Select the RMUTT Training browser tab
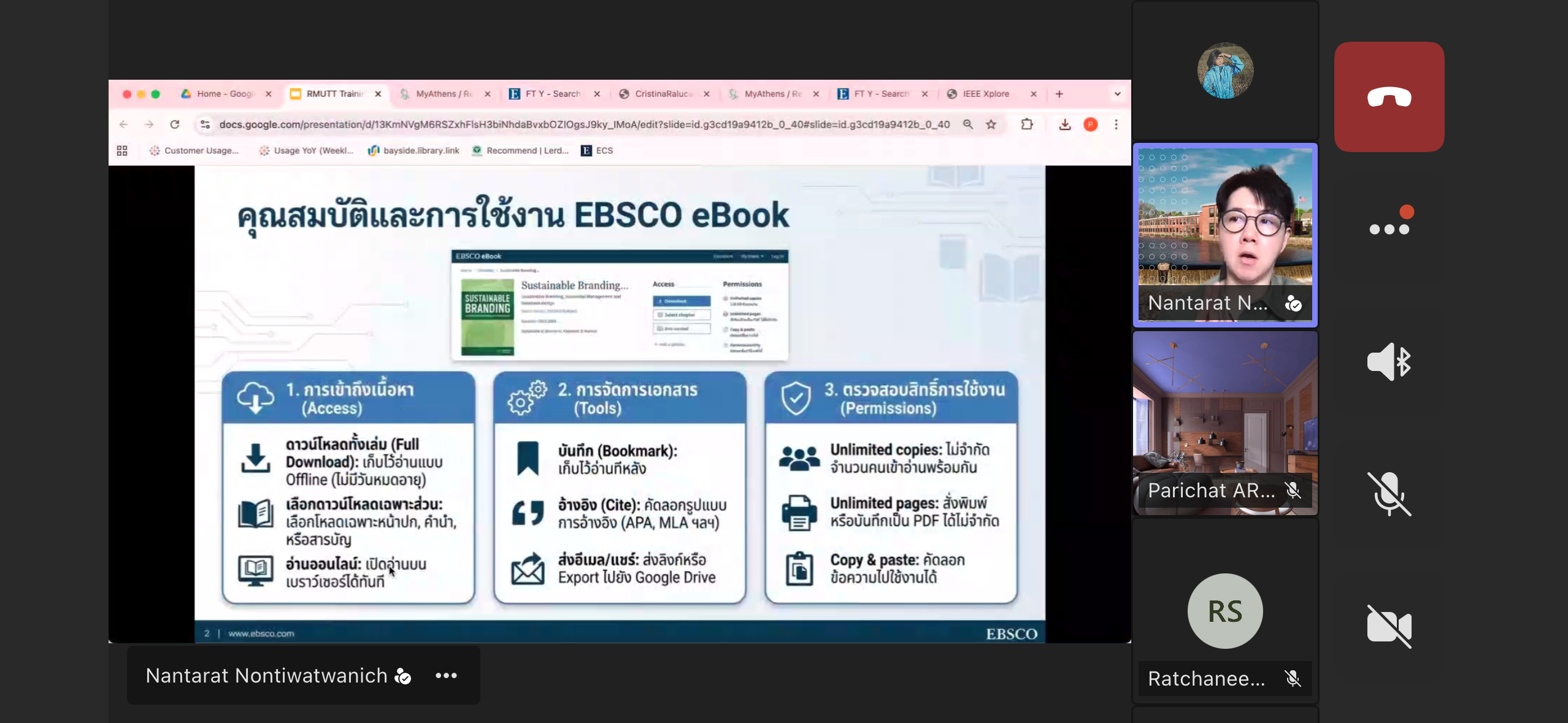 (334, 94)
